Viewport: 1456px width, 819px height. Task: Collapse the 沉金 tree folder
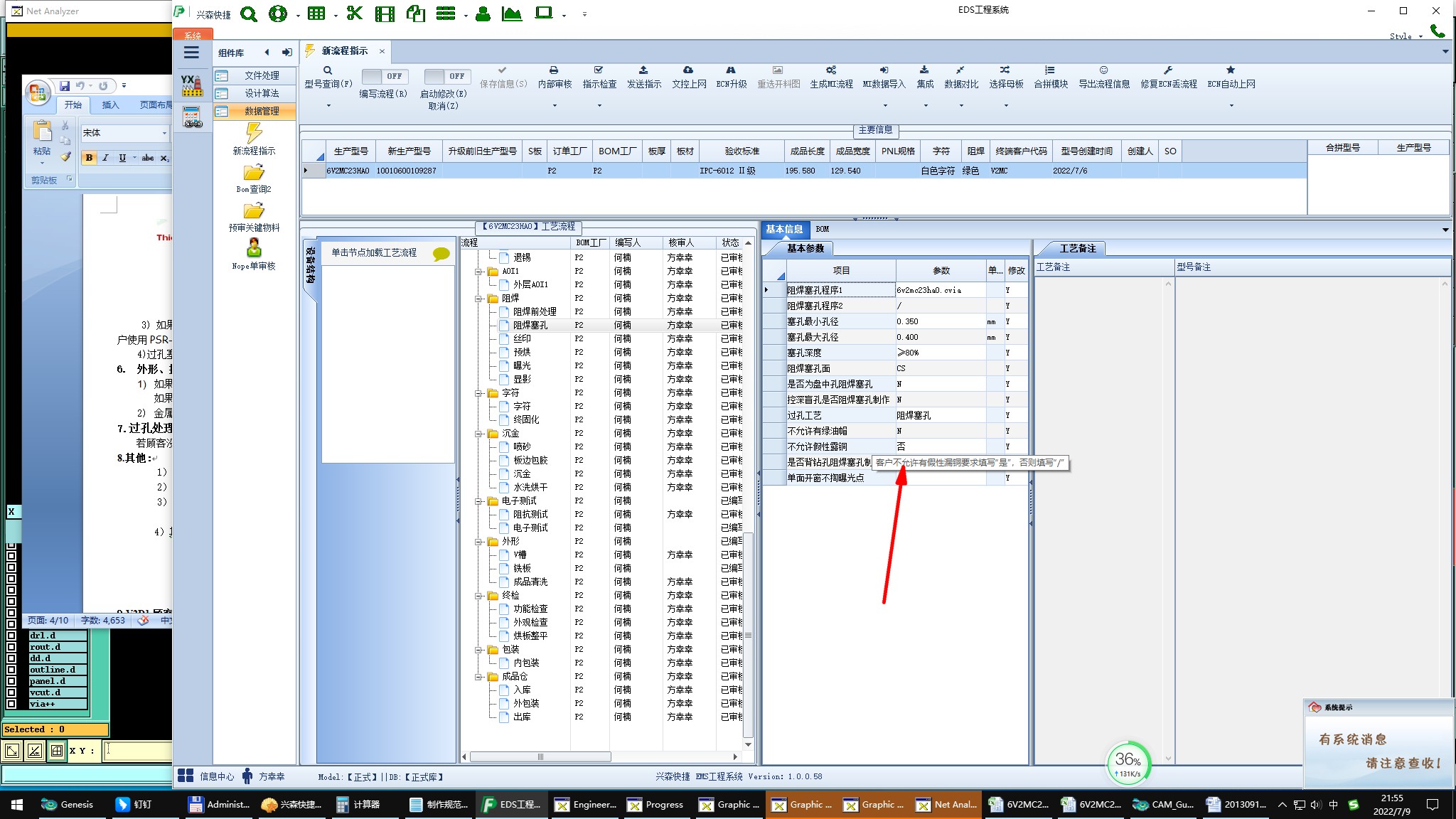pos(479,434)
